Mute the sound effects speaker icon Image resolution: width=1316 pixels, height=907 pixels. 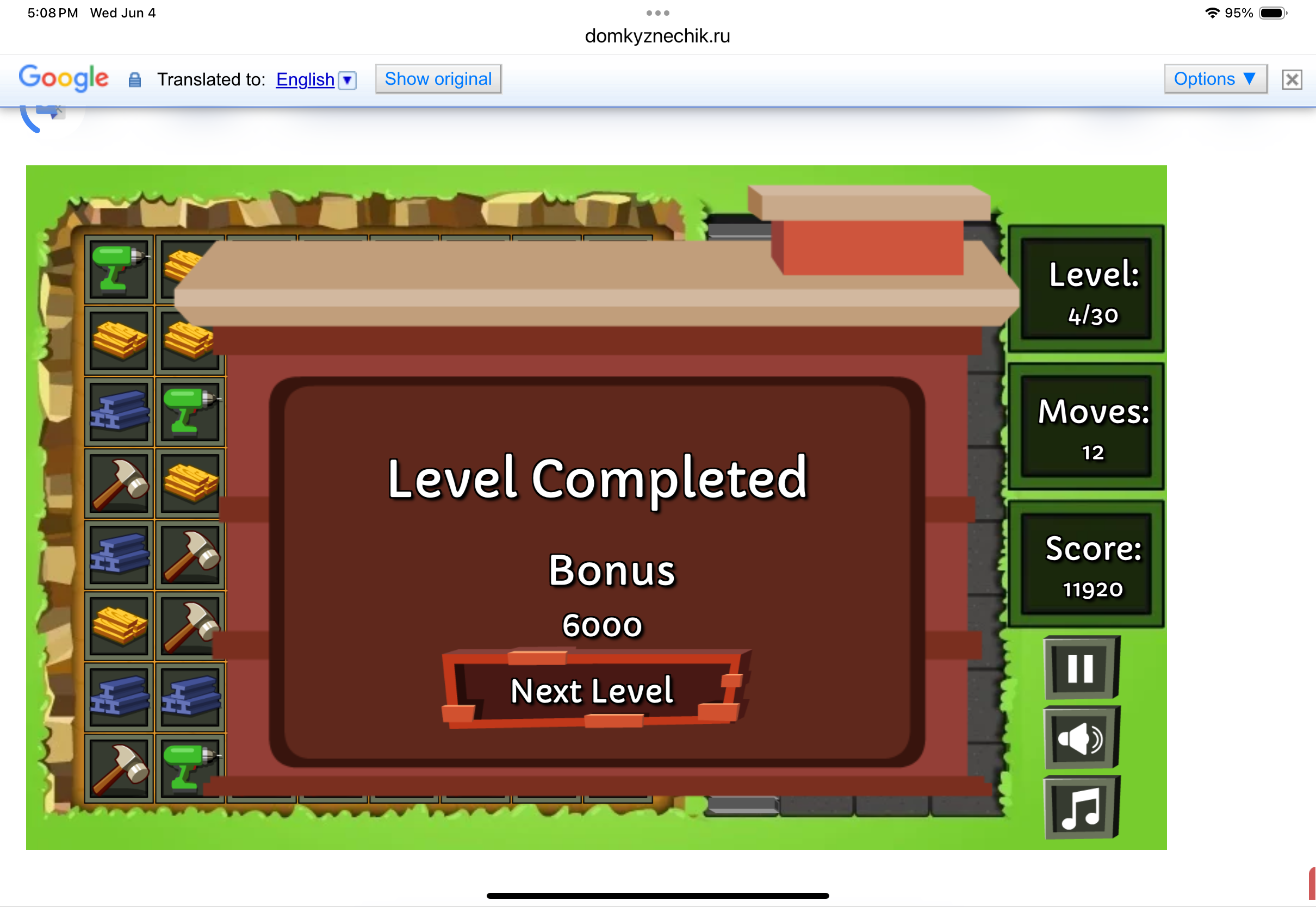(x=1081, y=738)
